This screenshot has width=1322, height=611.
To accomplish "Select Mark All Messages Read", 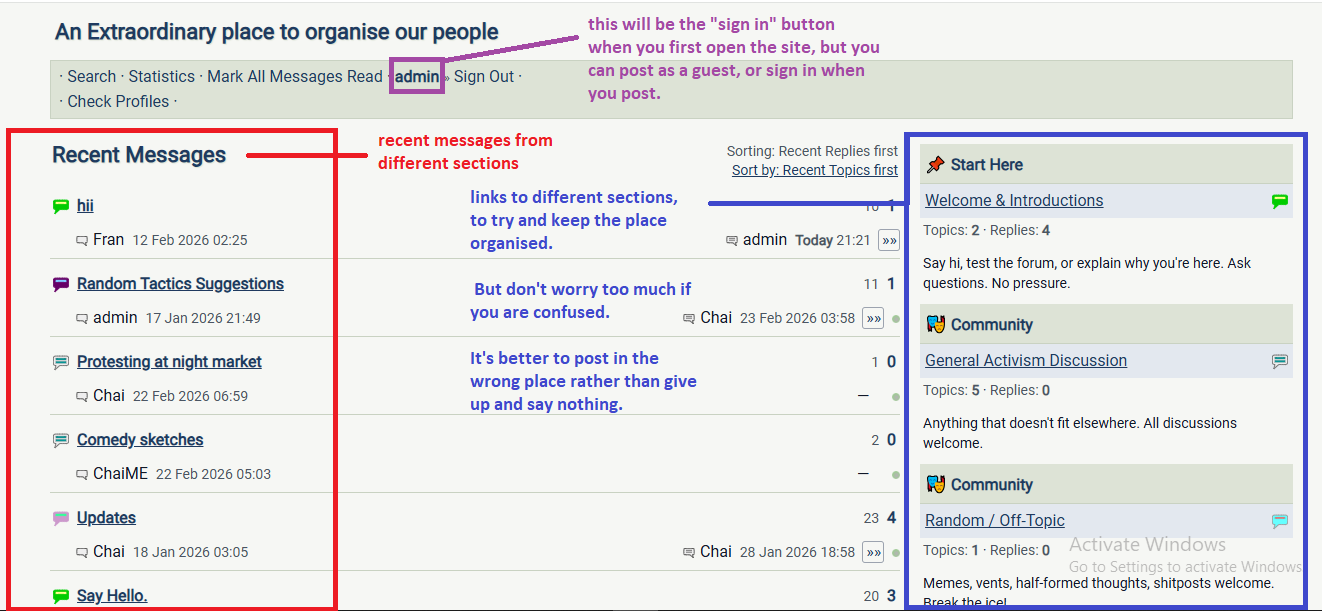I will [x=294, y=77].
